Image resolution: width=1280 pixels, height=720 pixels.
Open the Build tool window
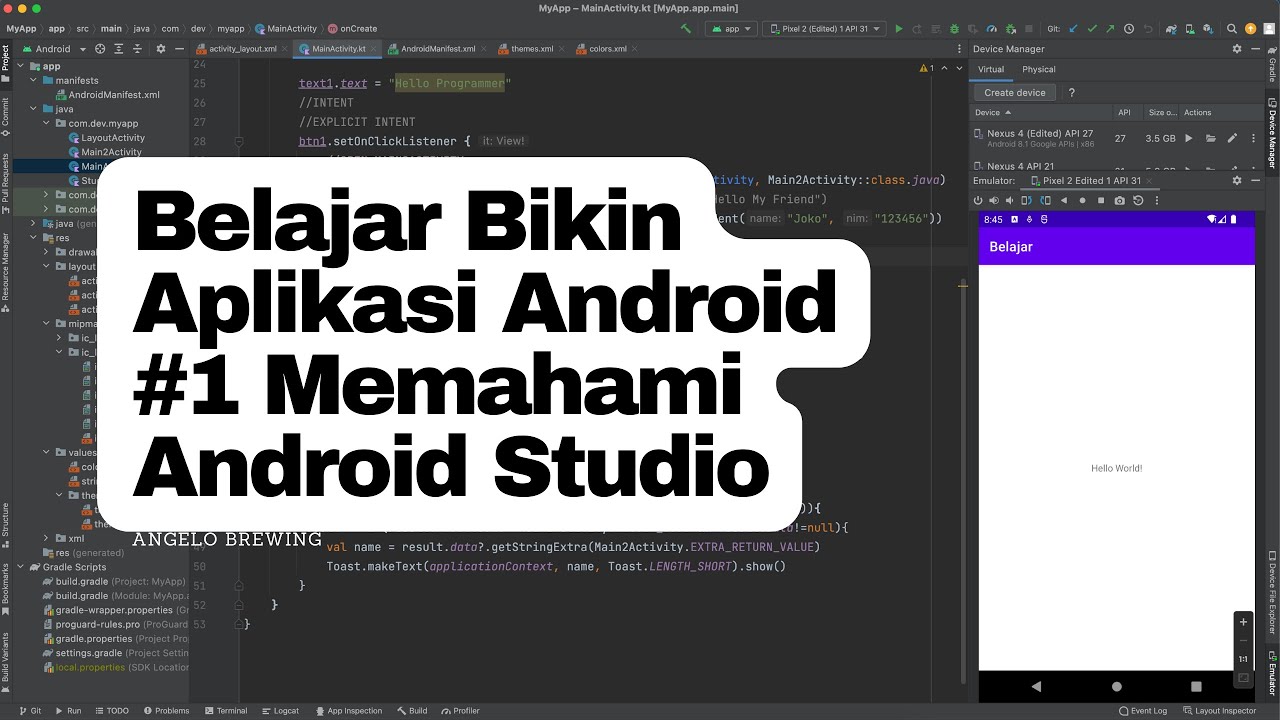coord(411,711)
